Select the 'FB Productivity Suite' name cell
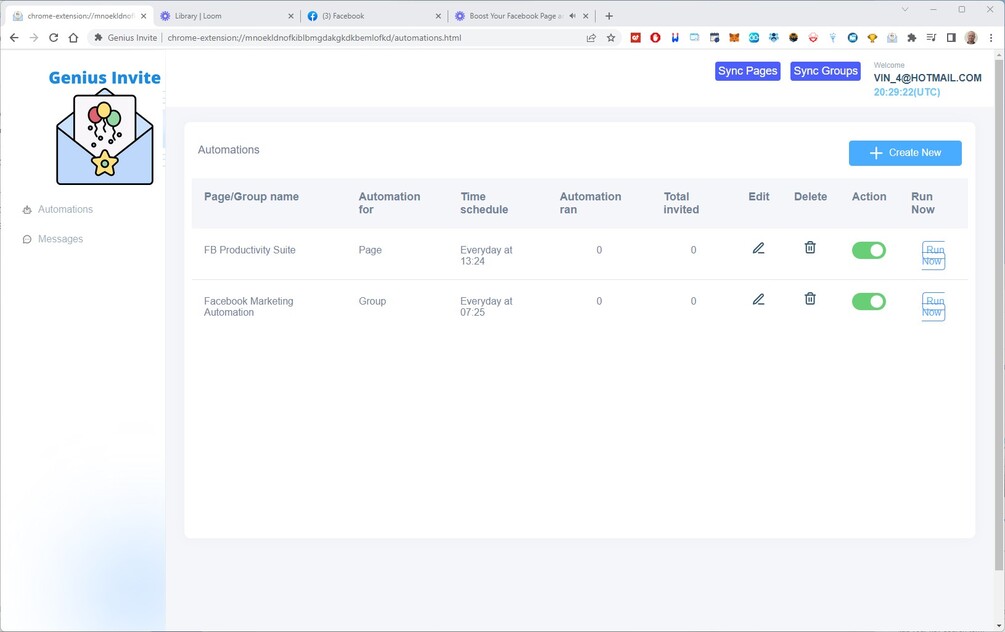Viewport: 1005px width, 632px height. pyautogui.click(x=250, y=250)
